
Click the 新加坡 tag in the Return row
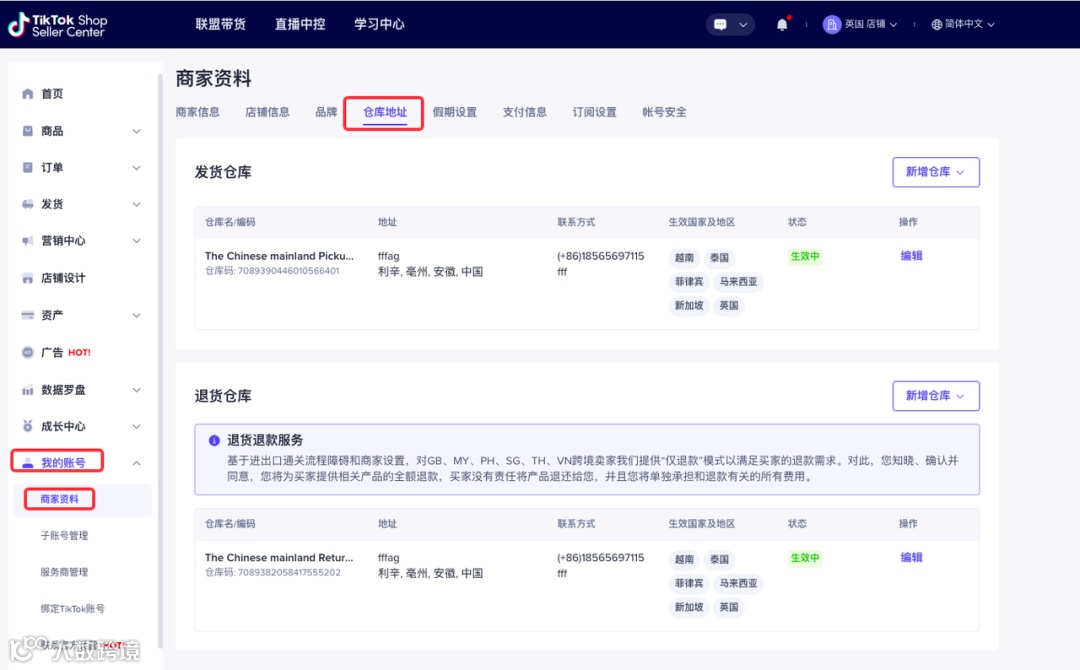click(x=689, y=607)
